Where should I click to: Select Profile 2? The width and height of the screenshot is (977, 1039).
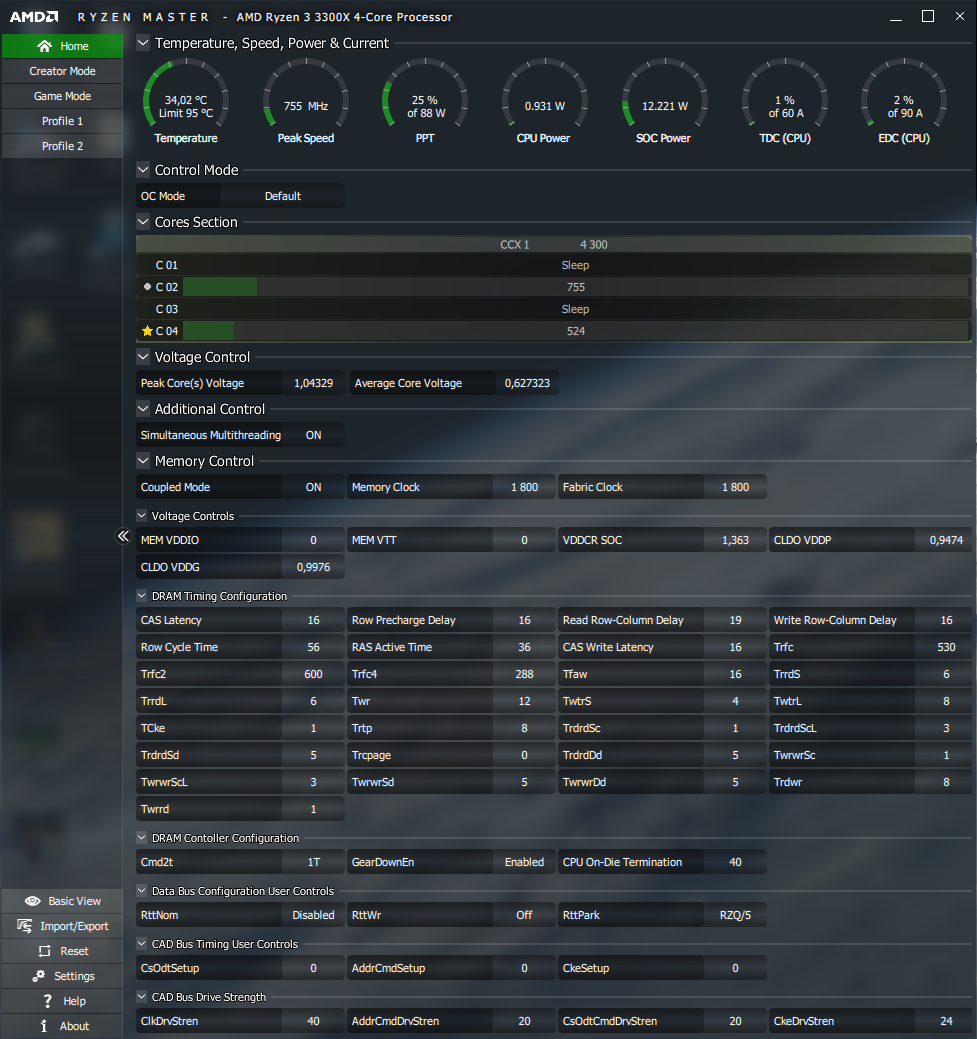(62, 146)
